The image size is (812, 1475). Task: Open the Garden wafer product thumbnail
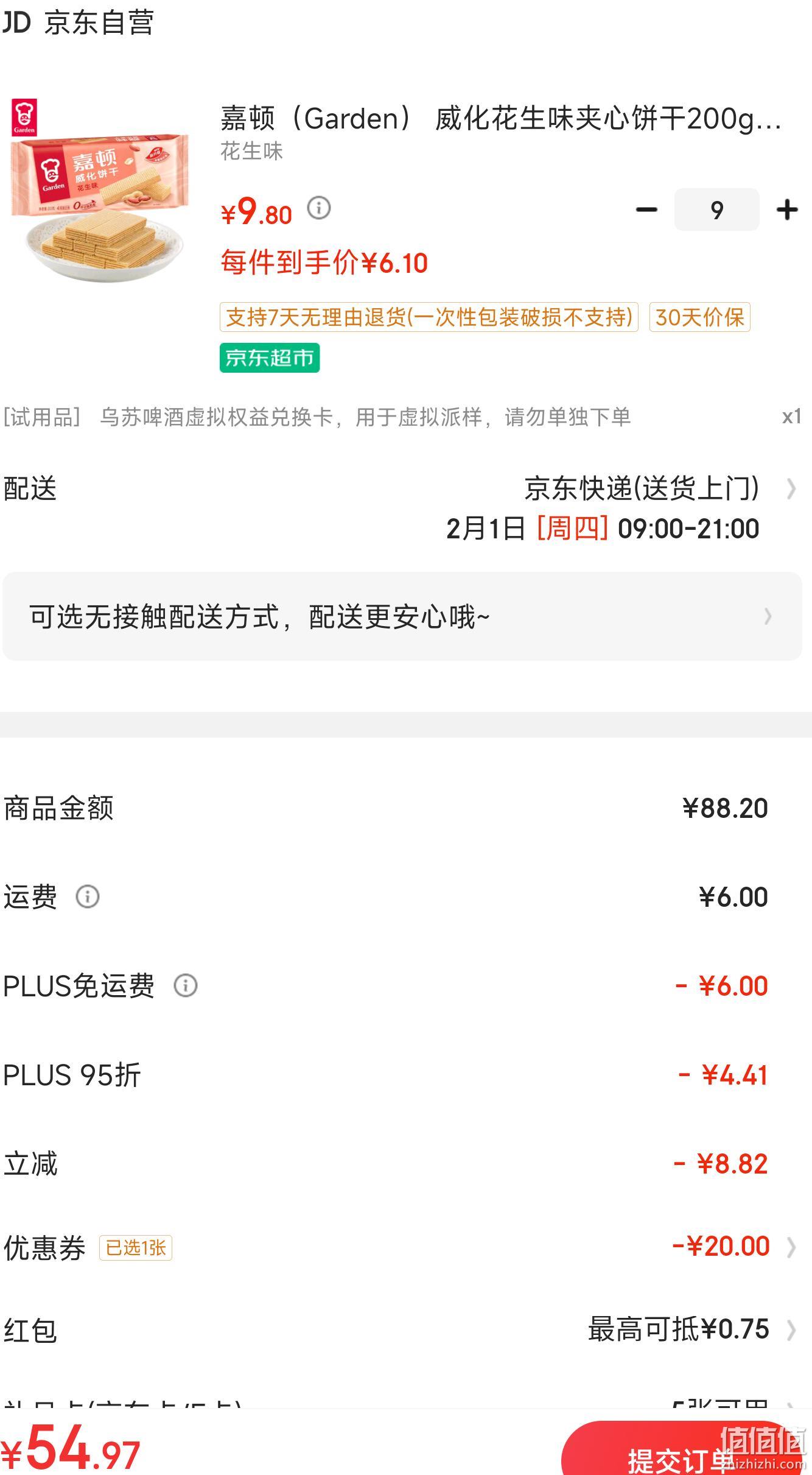click(x=100, y=190)
